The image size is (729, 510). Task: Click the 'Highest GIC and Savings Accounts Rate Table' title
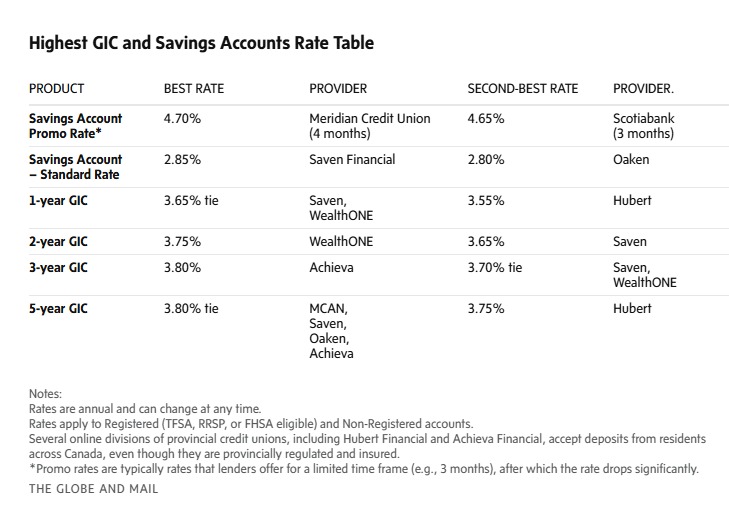(201, 43)
